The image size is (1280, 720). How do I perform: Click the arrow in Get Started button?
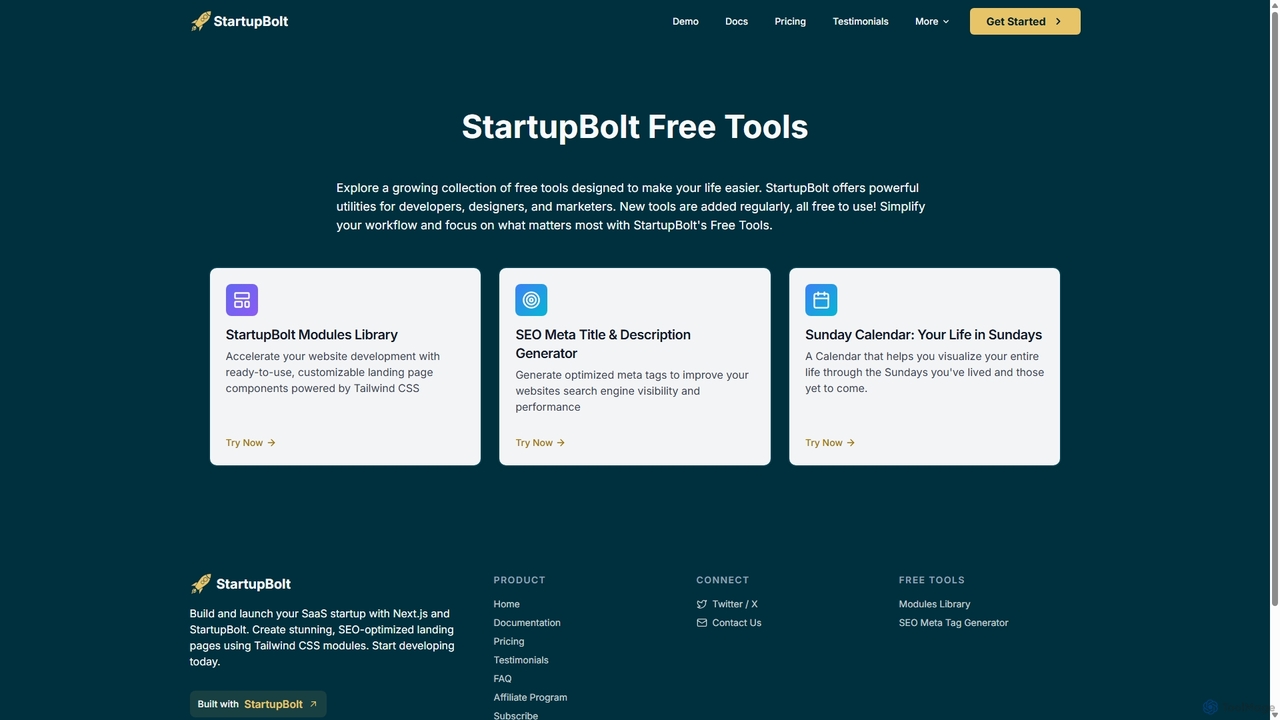click(x=1058, y=21)
